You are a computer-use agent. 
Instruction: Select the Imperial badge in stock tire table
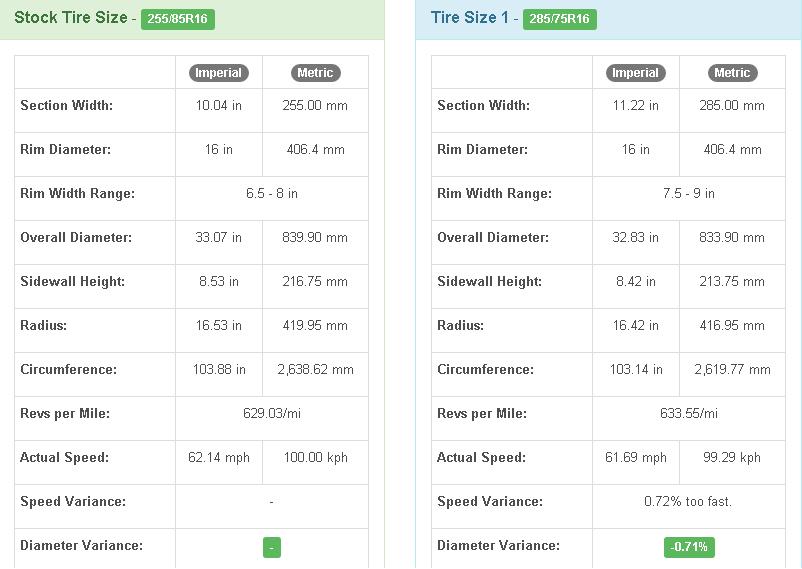click(x=218, y=73)
